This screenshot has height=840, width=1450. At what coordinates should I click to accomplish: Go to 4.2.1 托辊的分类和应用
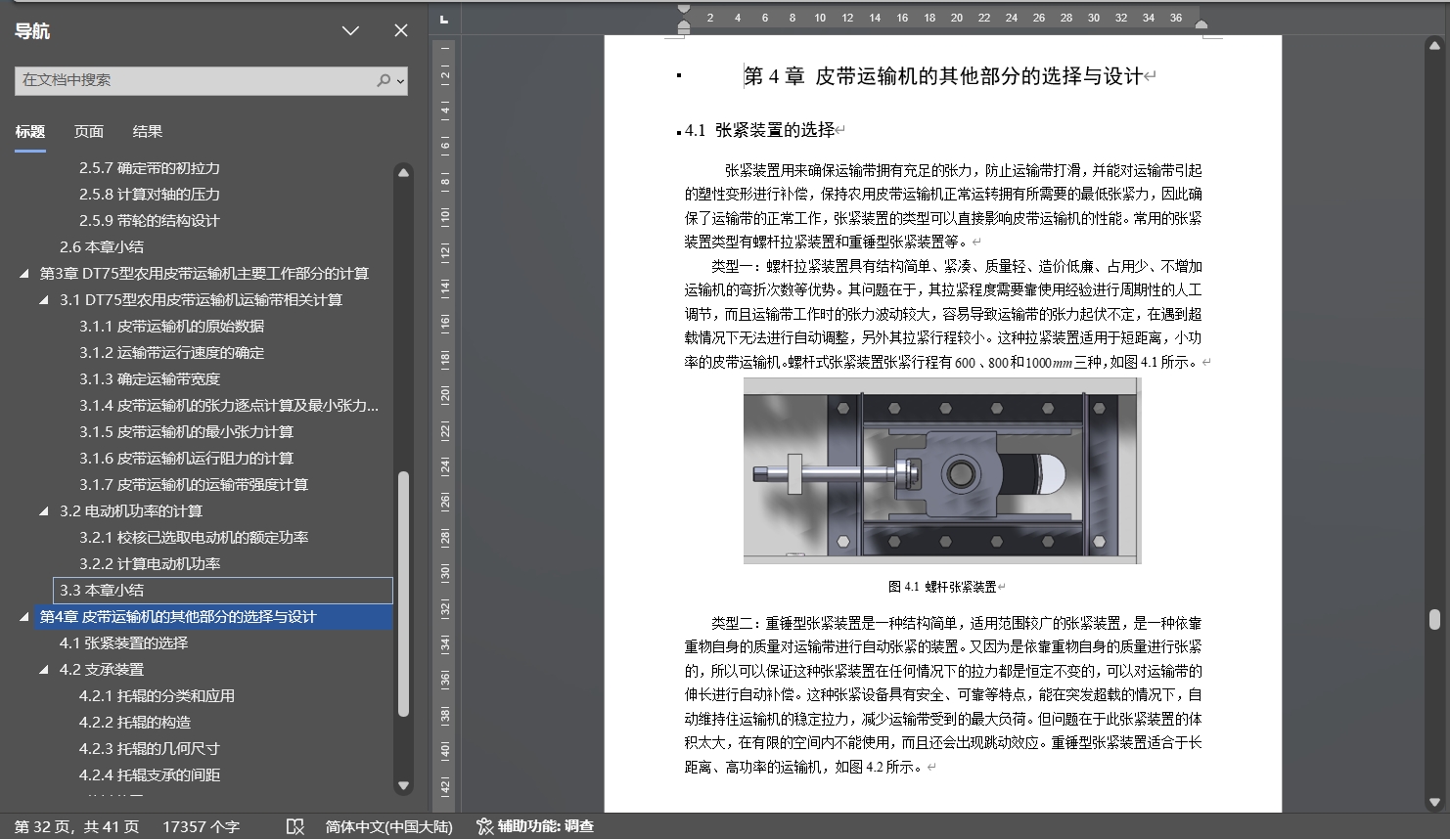[x=158, y=696]
